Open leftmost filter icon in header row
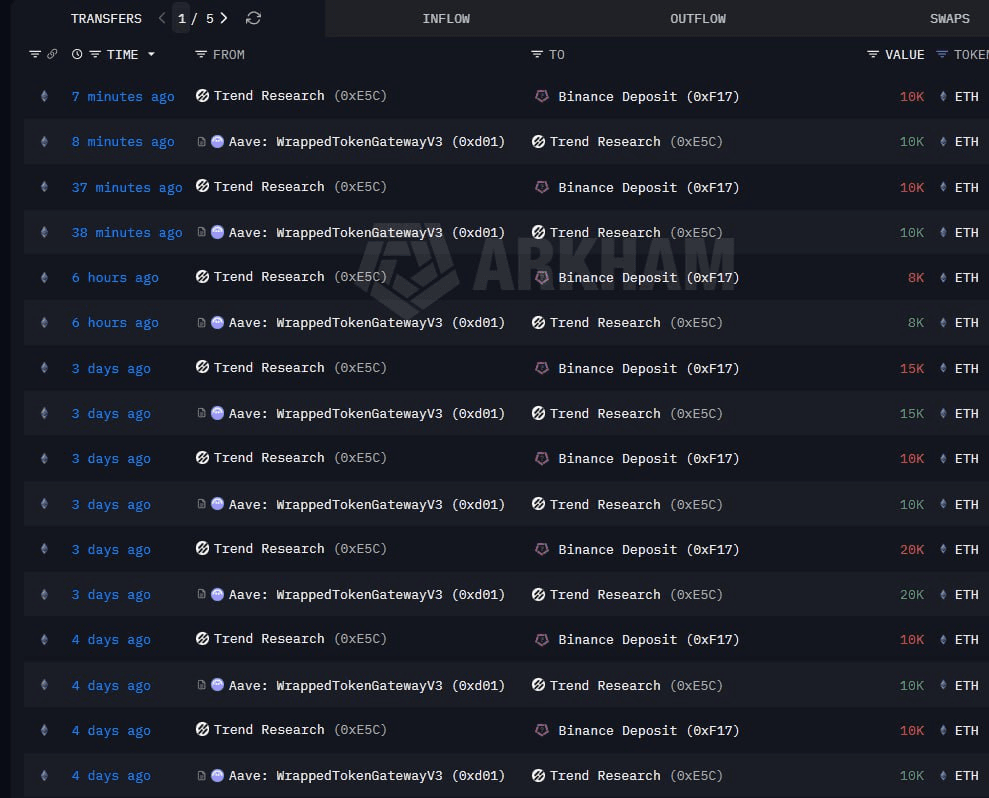Screen dimensions: 989x798 click(x=35, y=54)
